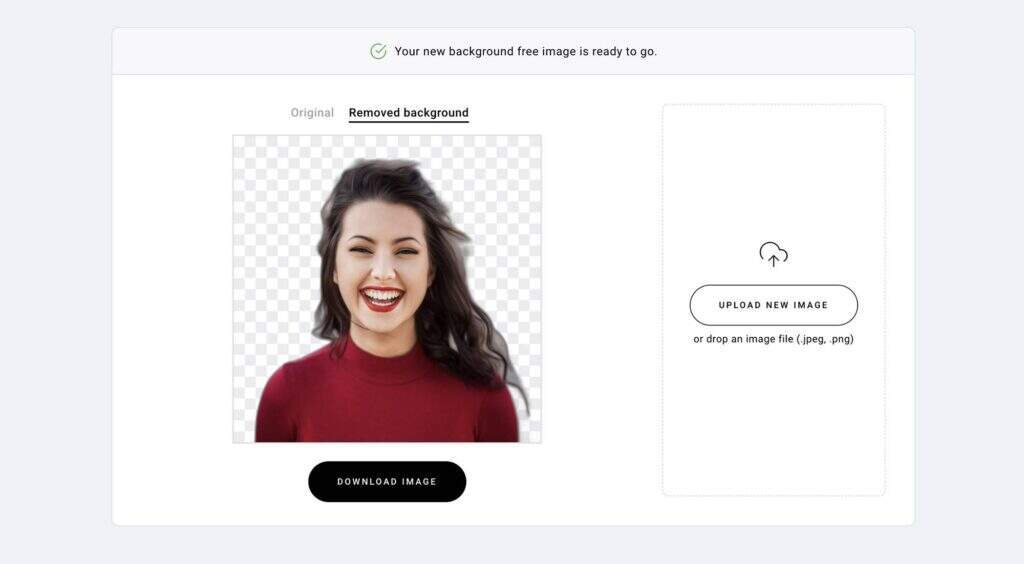Click the background-removed portrait preview
1024x564 pixels.
pyautogui.click(x=387, y=289)
